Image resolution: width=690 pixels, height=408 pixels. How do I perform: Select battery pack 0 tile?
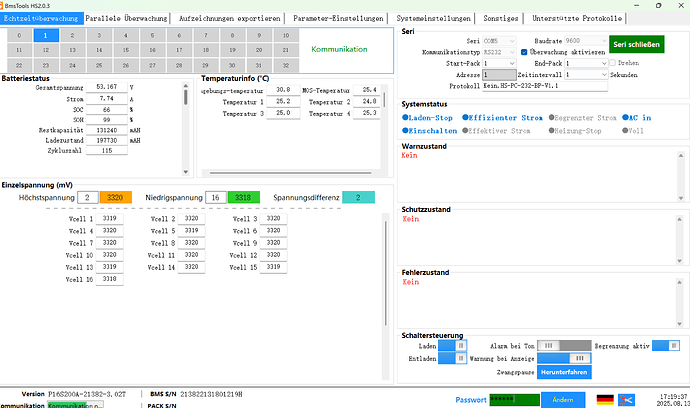[19, 35]
